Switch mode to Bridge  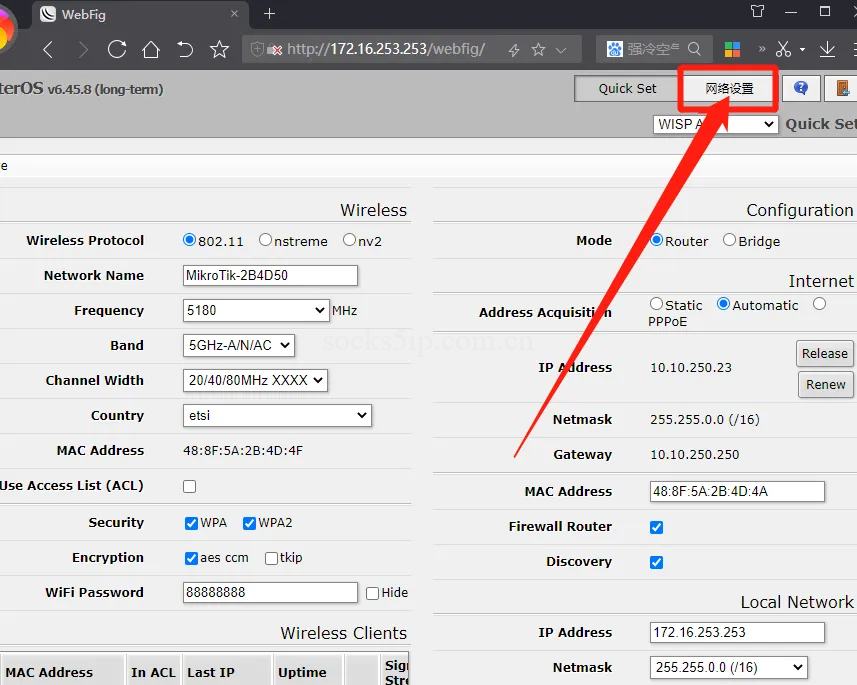click(729, 240)
